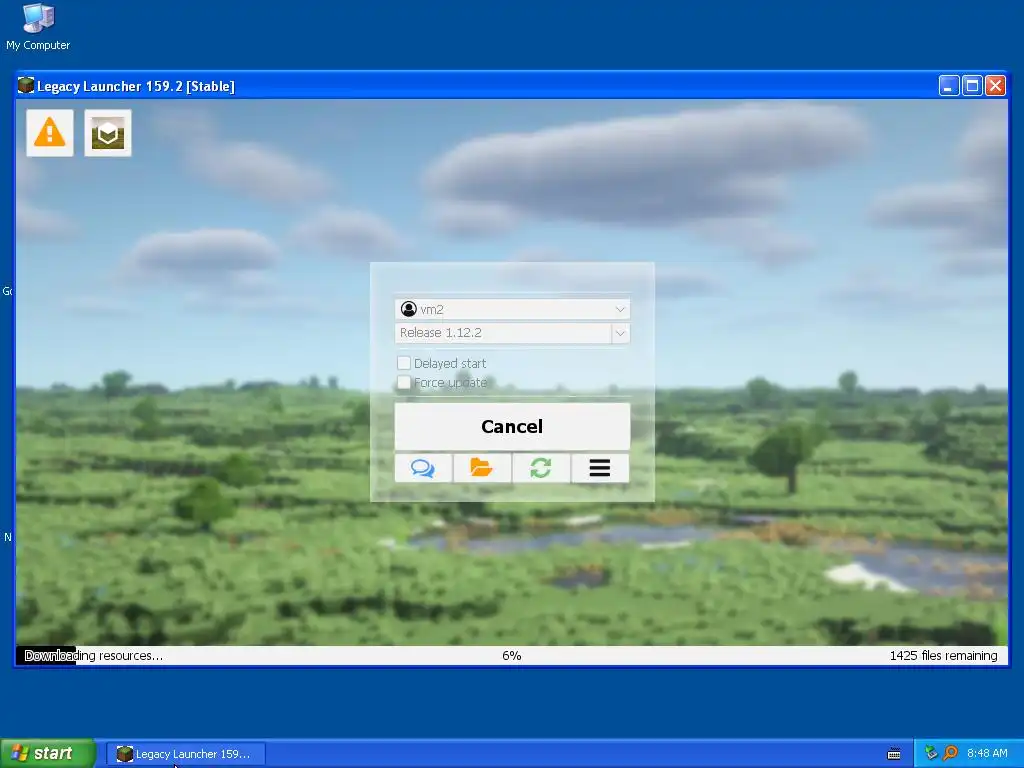Viewport: 1024px width, 768px height.
Task: Cancel the resource download
Action: [512, 426]
